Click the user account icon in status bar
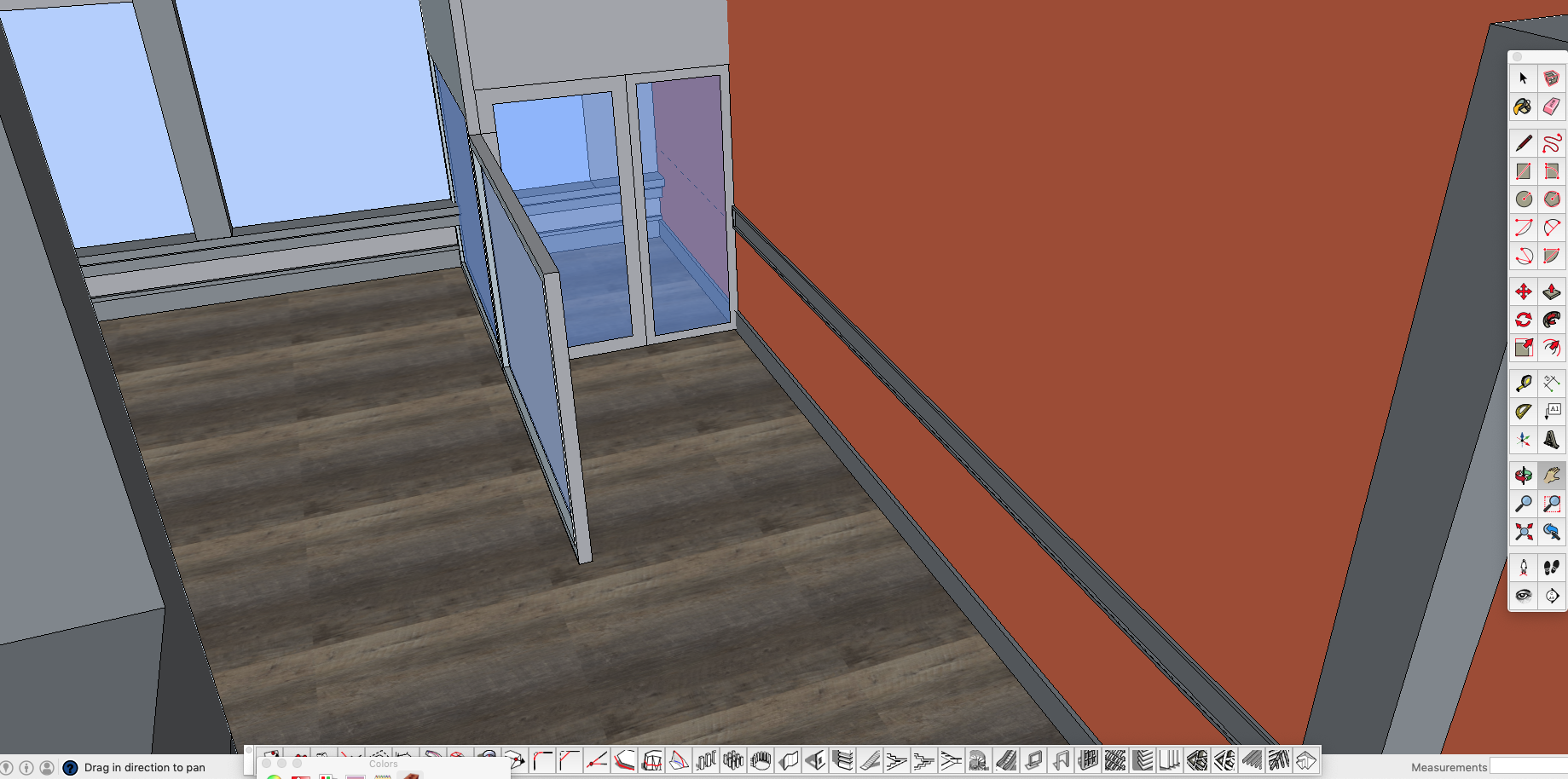Viewport: 1568px width, 779px height. pyautogui.click(x=47, y=767)
